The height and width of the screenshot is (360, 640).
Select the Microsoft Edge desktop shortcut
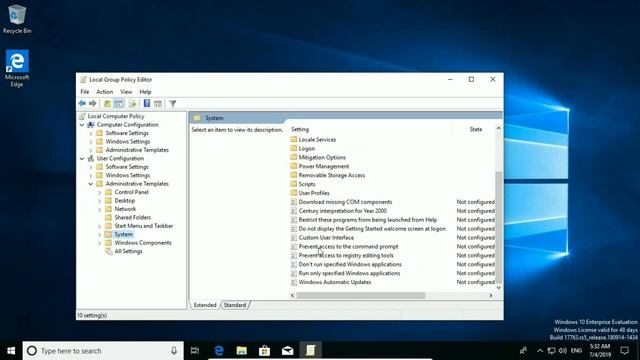coord(17,68)
